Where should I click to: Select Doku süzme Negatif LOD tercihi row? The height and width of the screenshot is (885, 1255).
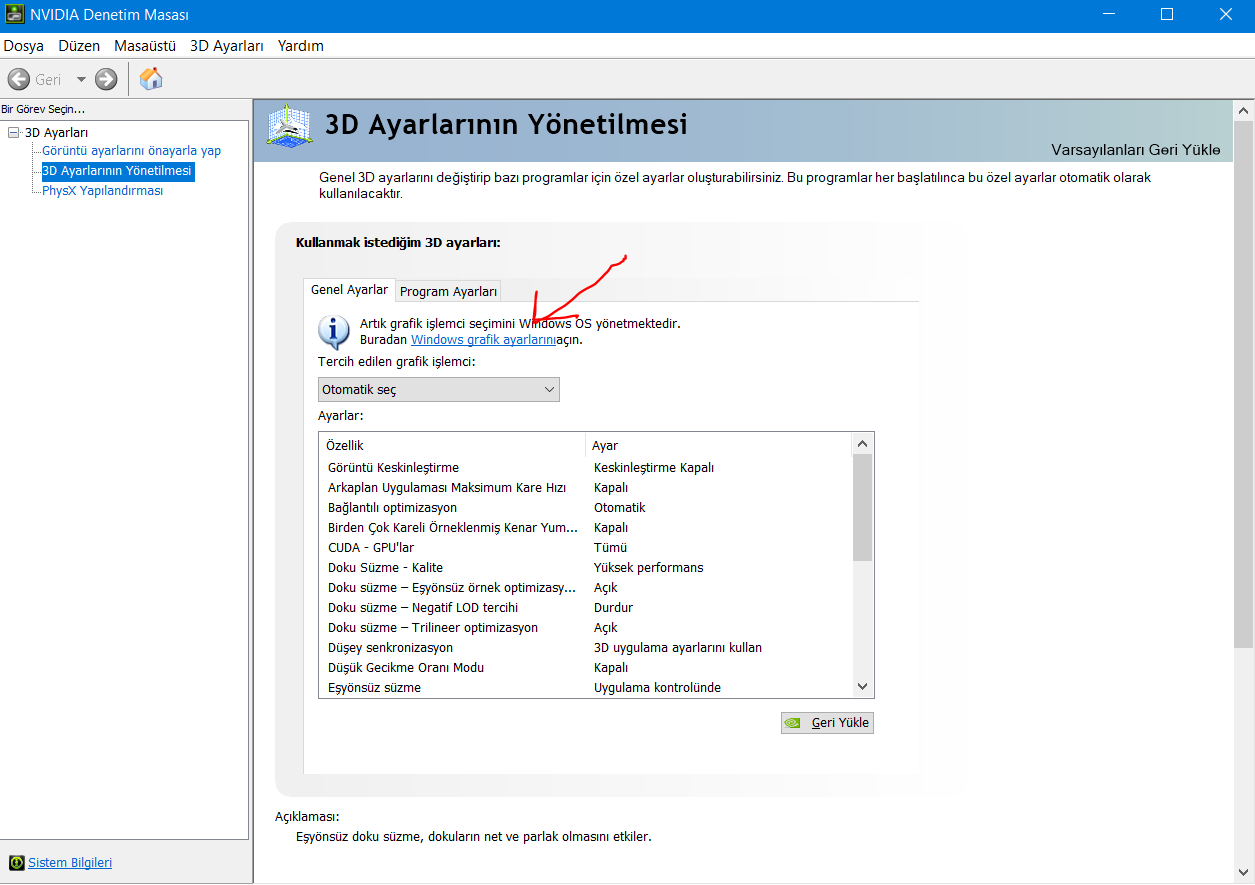pos(586,607)
